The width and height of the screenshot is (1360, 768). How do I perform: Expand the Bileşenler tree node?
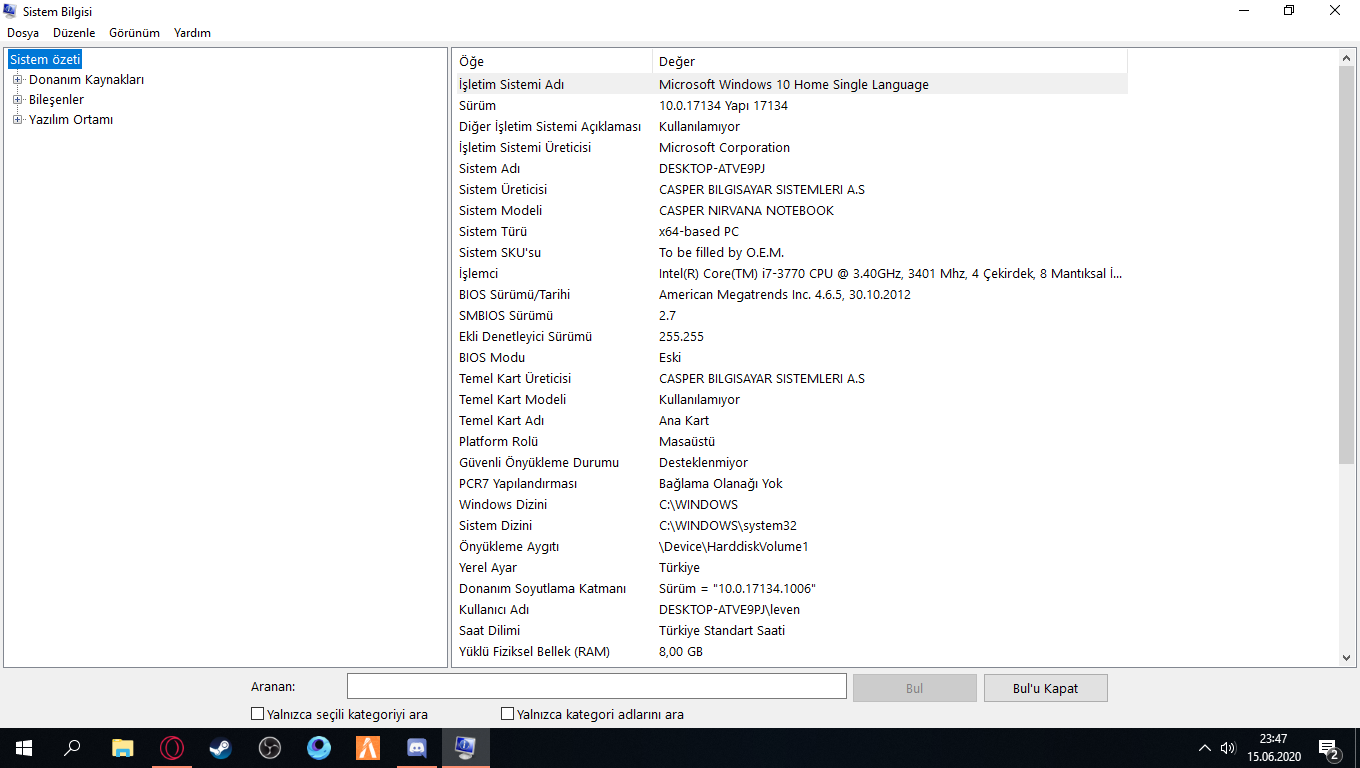pyautogui.click(x=17, y=100)
